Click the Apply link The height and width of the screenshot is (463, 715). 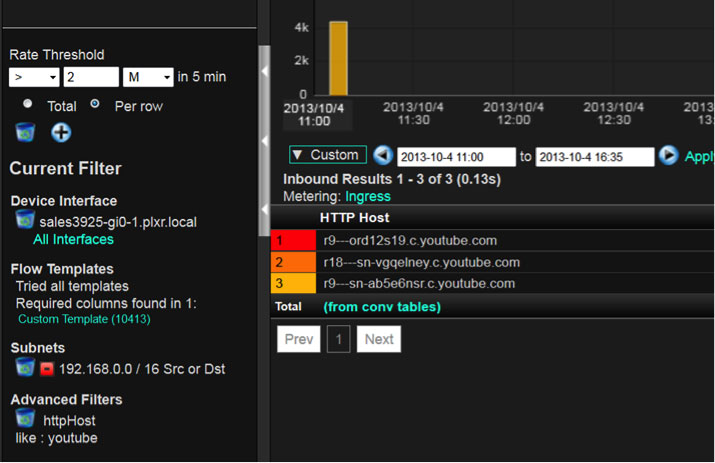699,156
